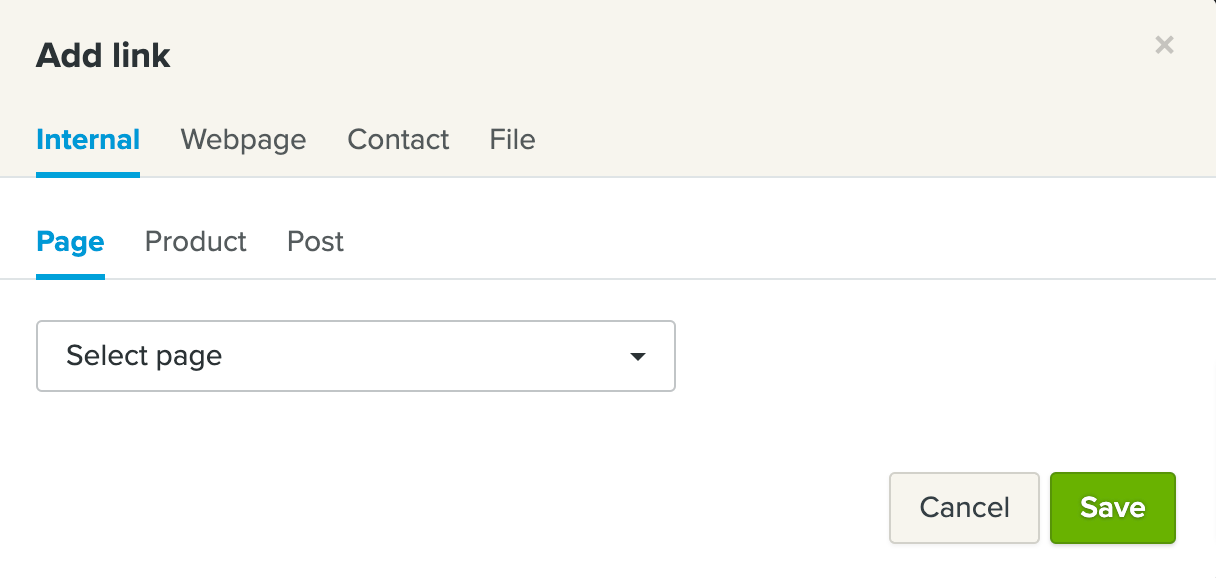Dismiss the dialog with the X icon
Screen dimensions: 1216x578
pyautogui.click(x=1164, y=45)
